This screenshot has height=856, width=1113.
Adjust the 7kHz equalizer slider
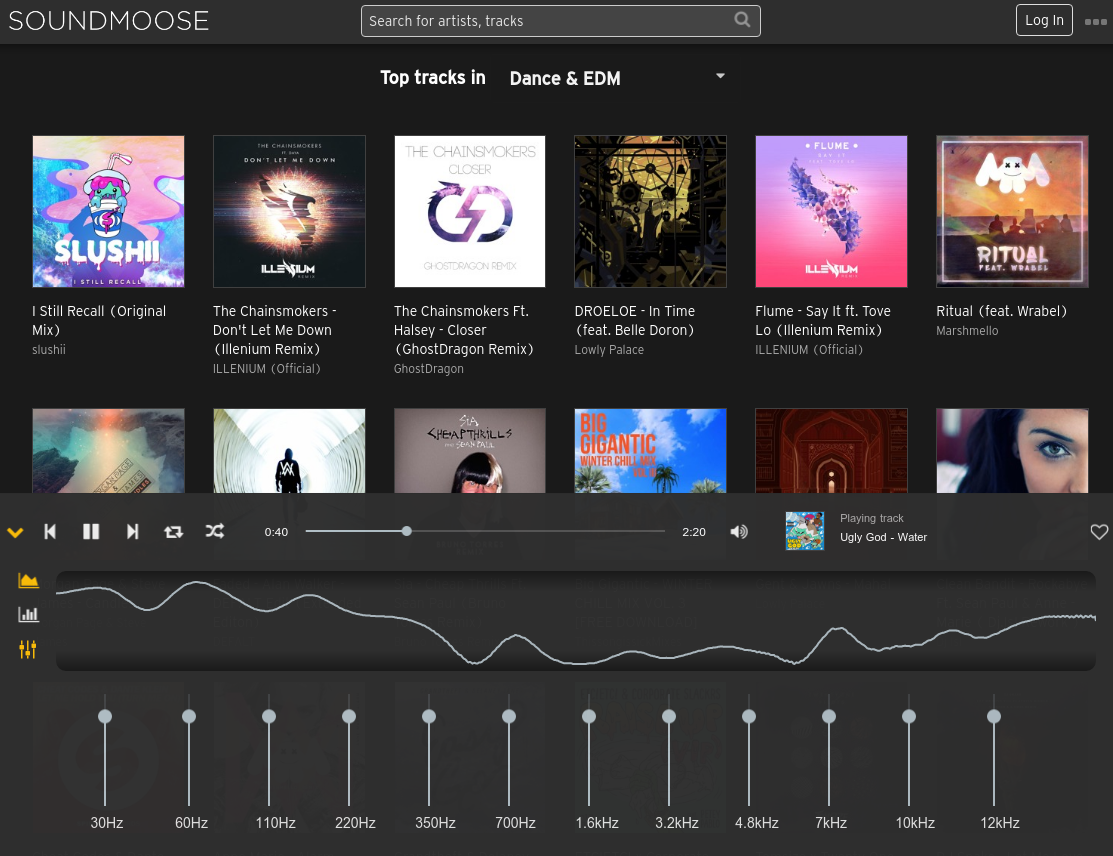(829, 717)
